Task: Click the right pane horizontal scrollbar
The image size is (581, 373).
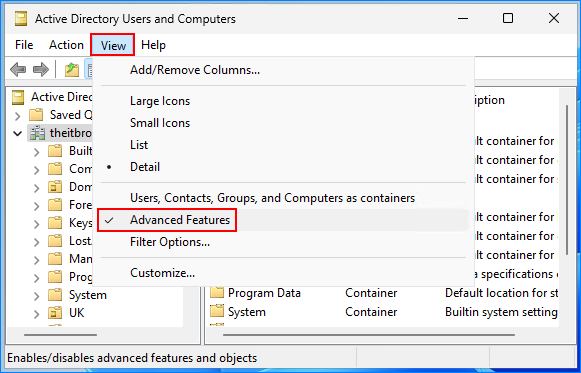Action: click(369, 335)
